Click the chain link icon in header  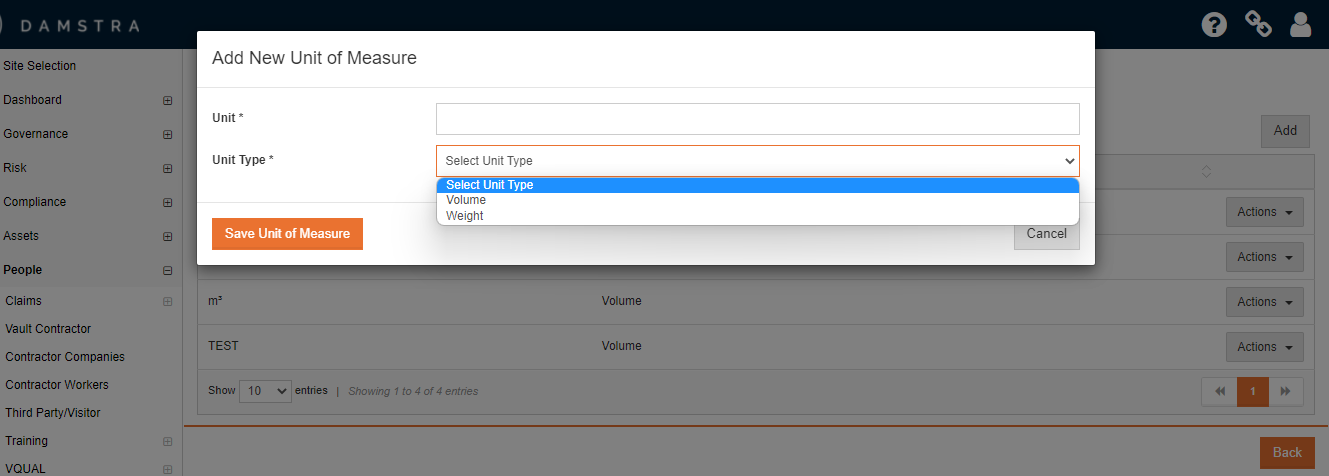click(x=1258, y=24)
